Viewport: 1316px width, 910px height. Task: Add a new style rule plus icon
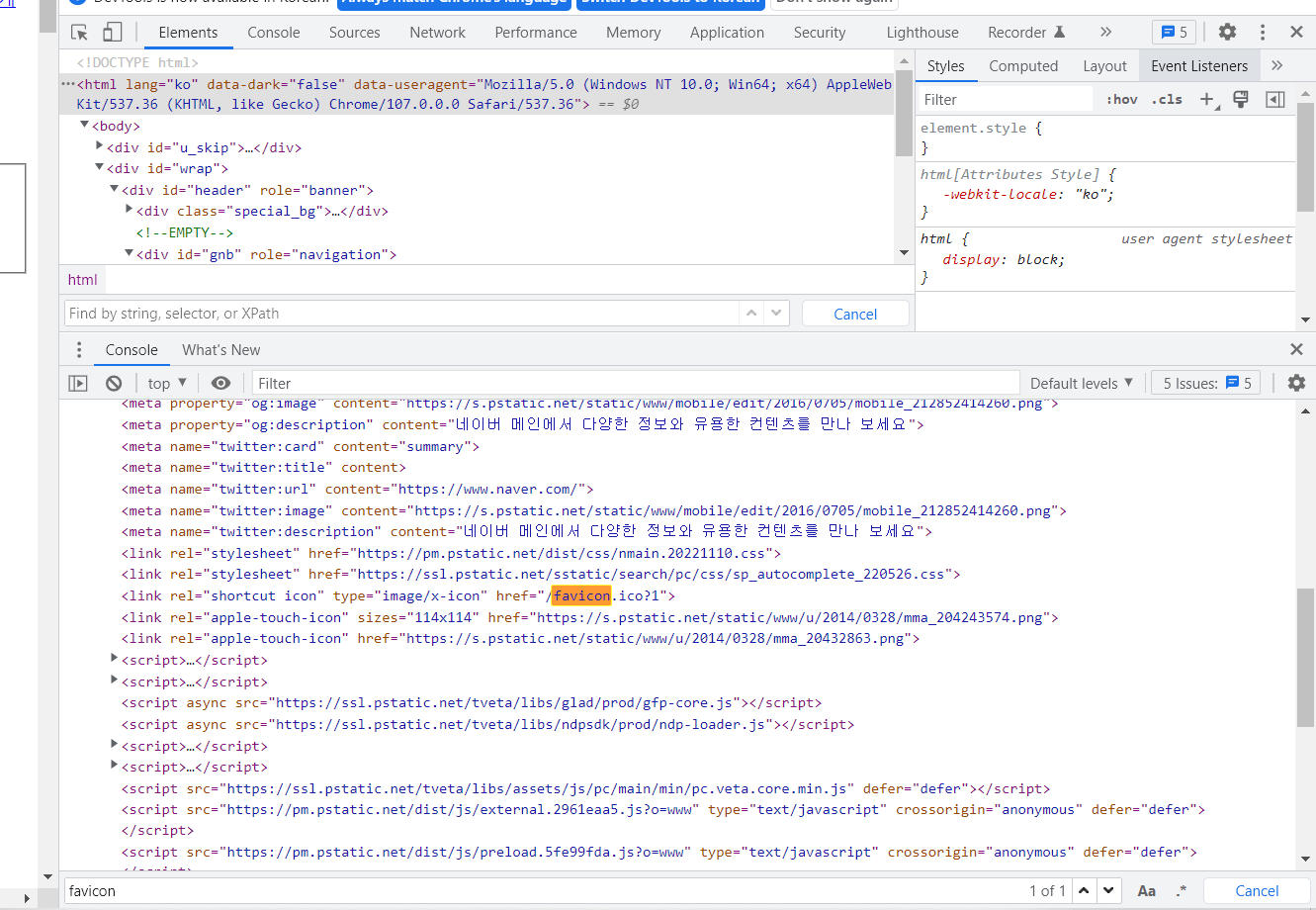coord(1207,99)
